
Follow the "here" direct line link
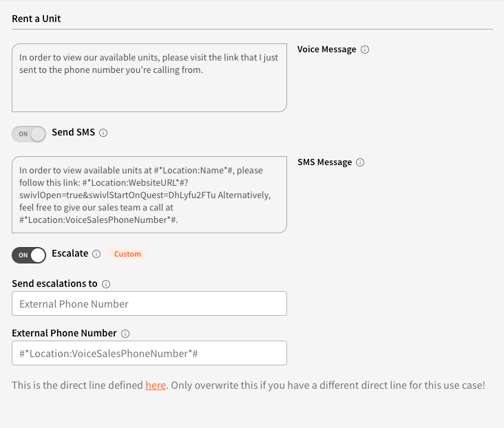pos(156,385)
